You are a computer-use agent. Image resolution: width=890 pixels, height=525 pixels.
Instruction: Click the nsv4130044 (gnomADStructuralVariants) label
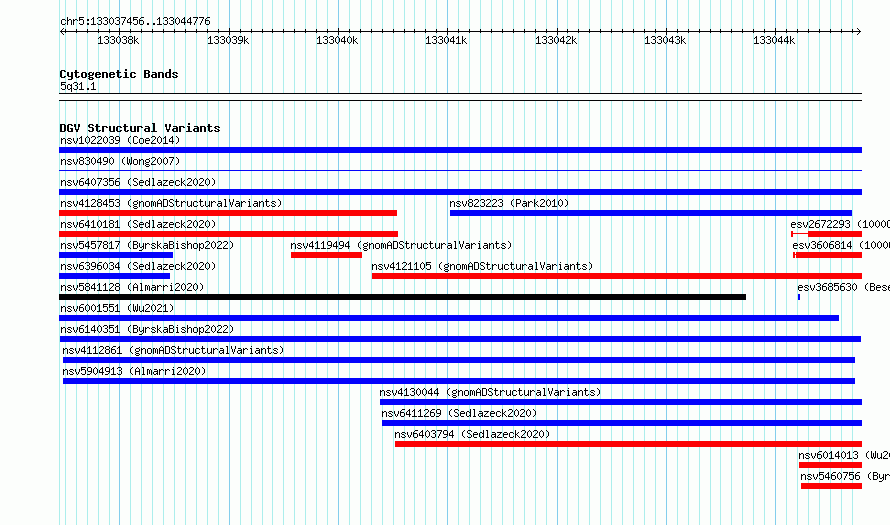coord(490,392)
